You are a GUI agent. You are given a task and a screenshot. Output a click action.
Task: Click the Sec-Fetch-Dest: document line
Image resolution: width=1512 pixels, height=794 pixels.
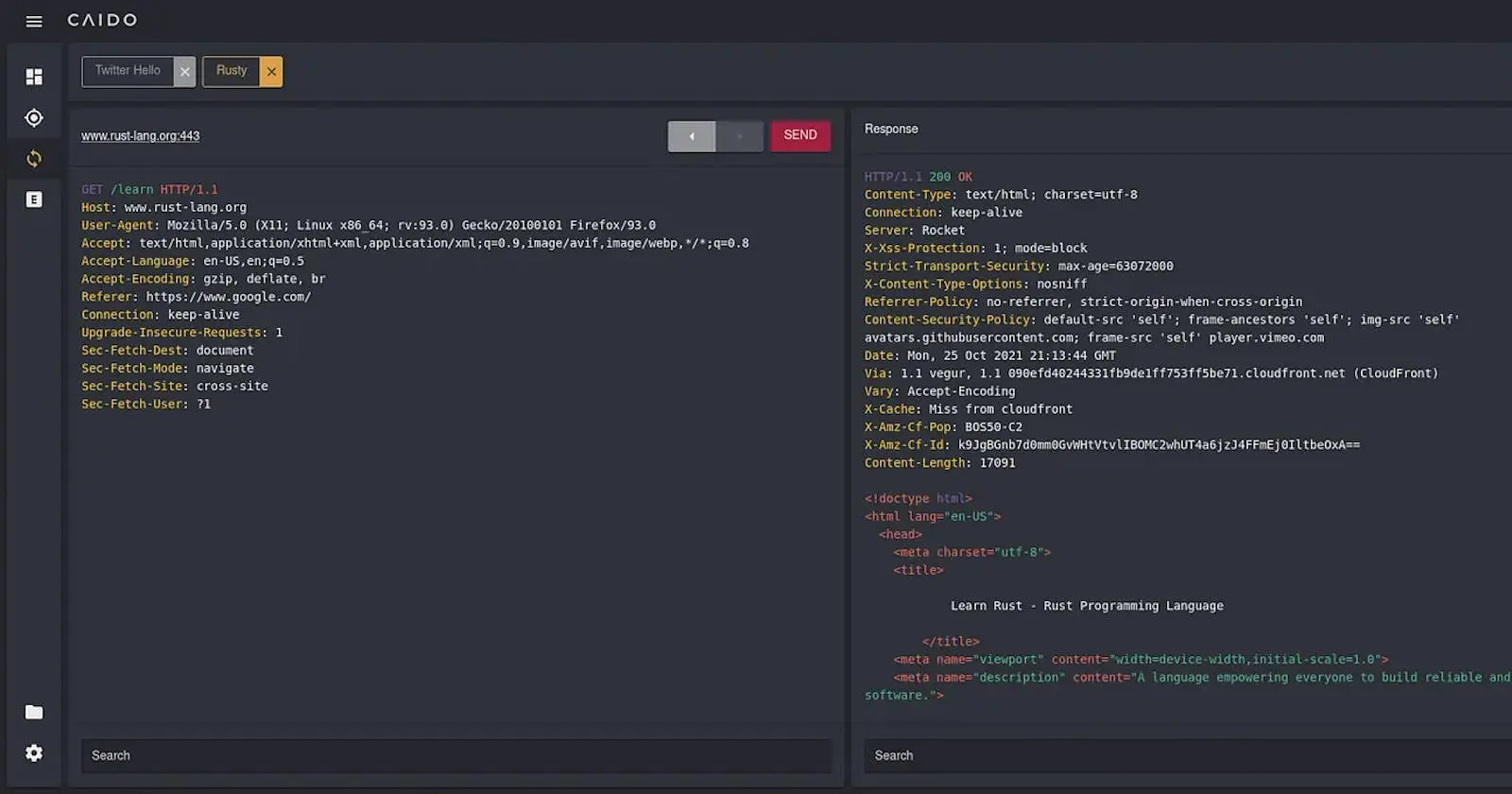(x=167, y=352)
